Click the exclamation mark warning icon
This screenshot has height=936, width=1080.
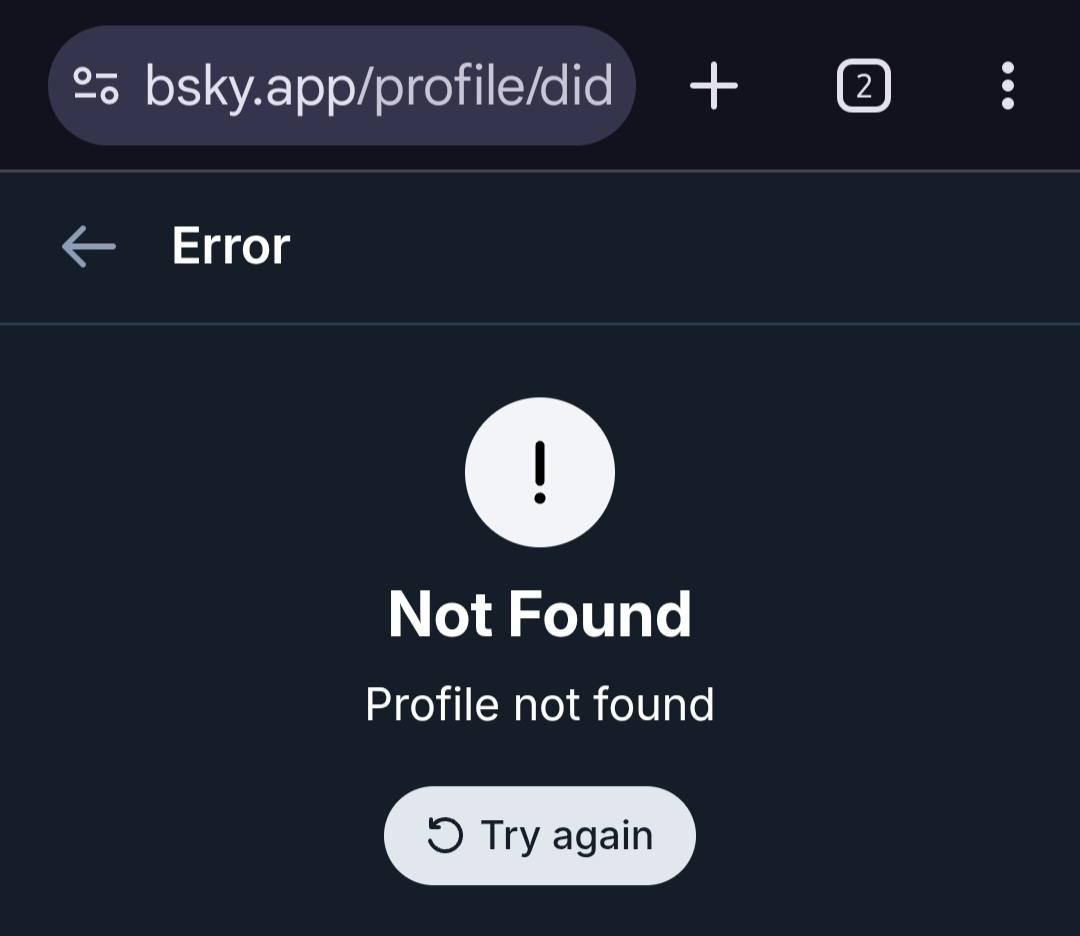point(540,472)
